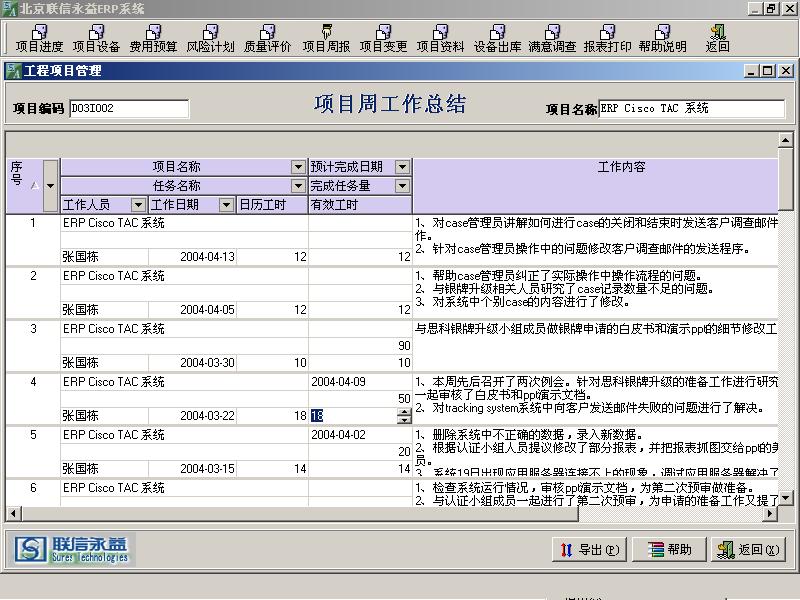Click the vertical scrollbar up arrow
Screen dimensions: 800x600
click(x=786, y=140)
